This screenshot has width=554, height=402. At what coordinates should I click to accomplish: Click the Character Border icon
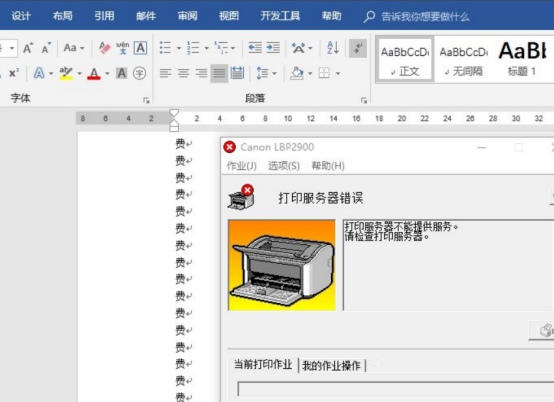[141, 48]
